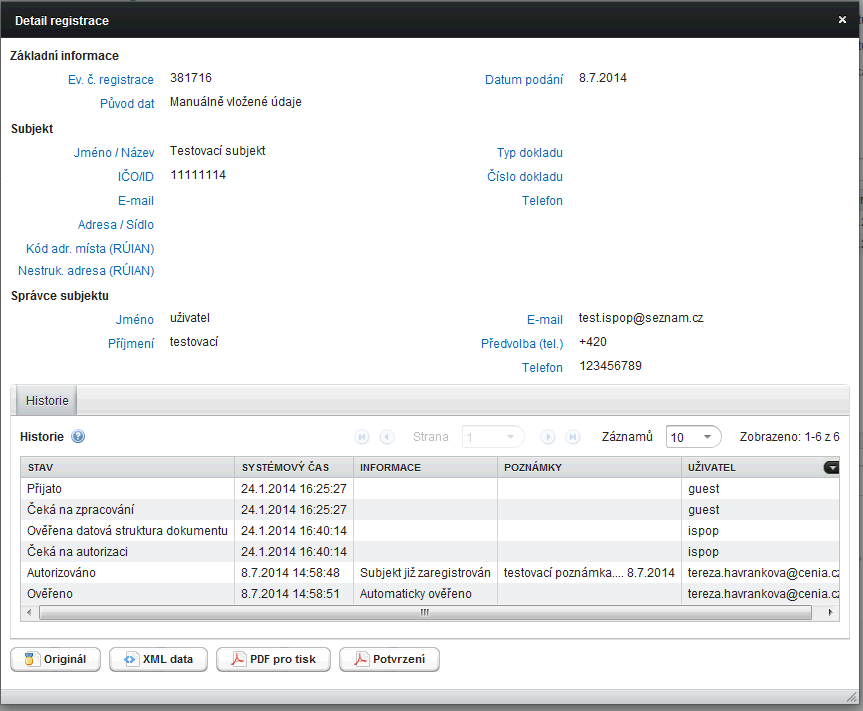863x711 pixels.
Task: Click phone prefix +420 value
Action: click(593, 342)
